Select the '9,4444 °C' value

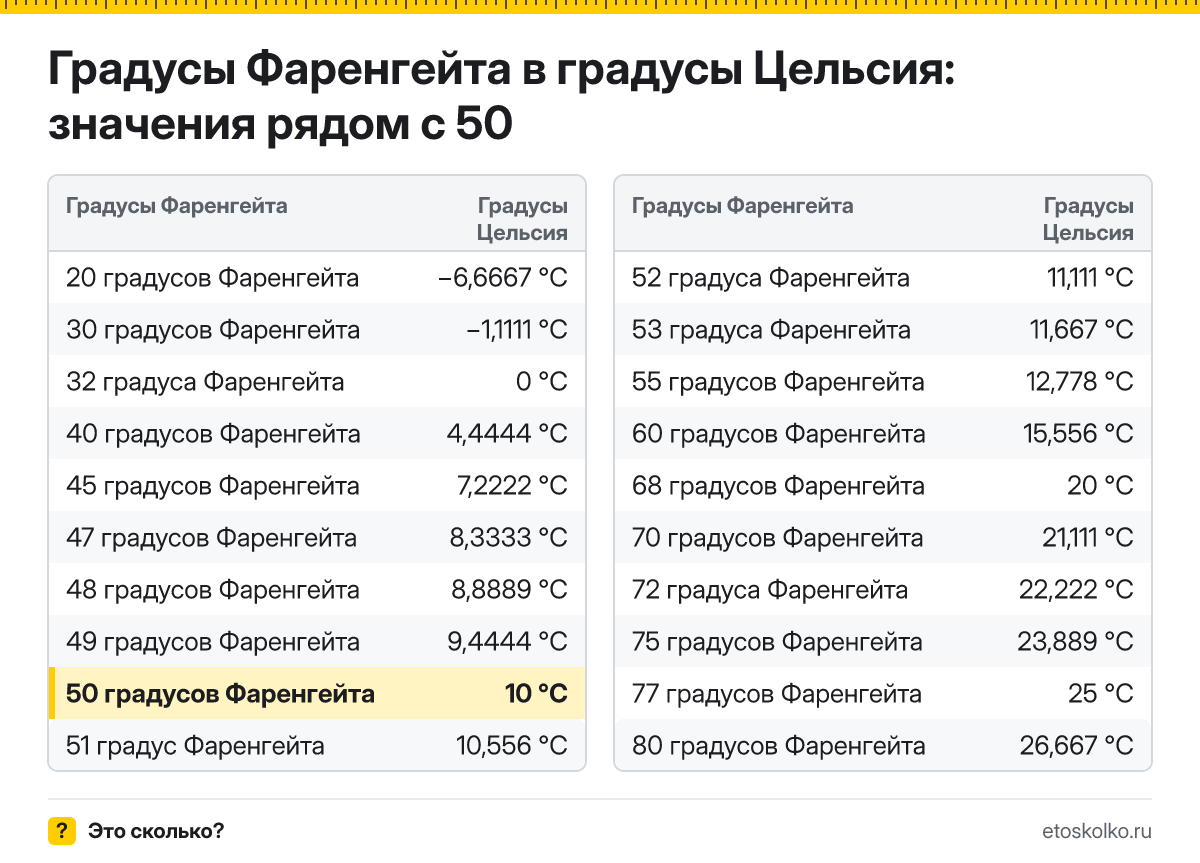508,642
